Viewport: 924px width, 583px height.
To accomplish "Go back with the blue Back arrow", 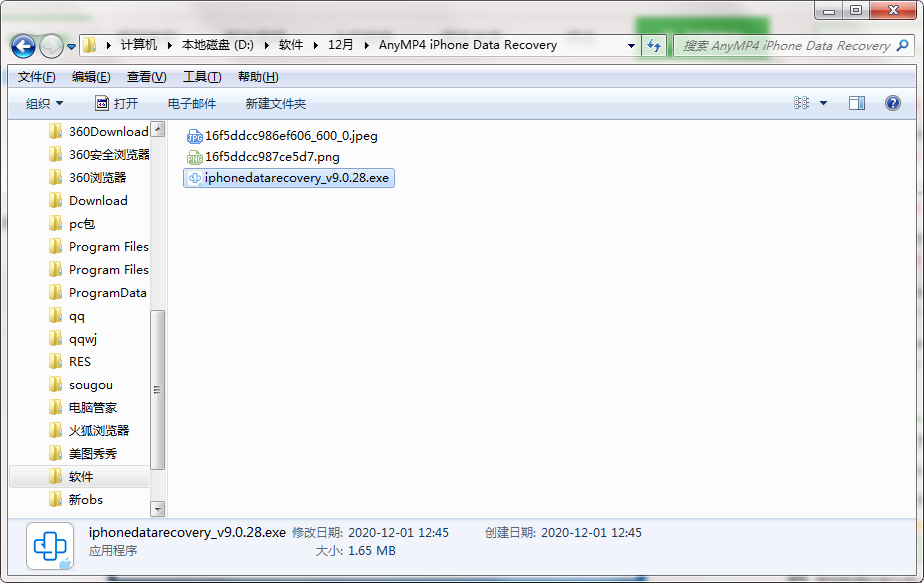I will (23, 46).
